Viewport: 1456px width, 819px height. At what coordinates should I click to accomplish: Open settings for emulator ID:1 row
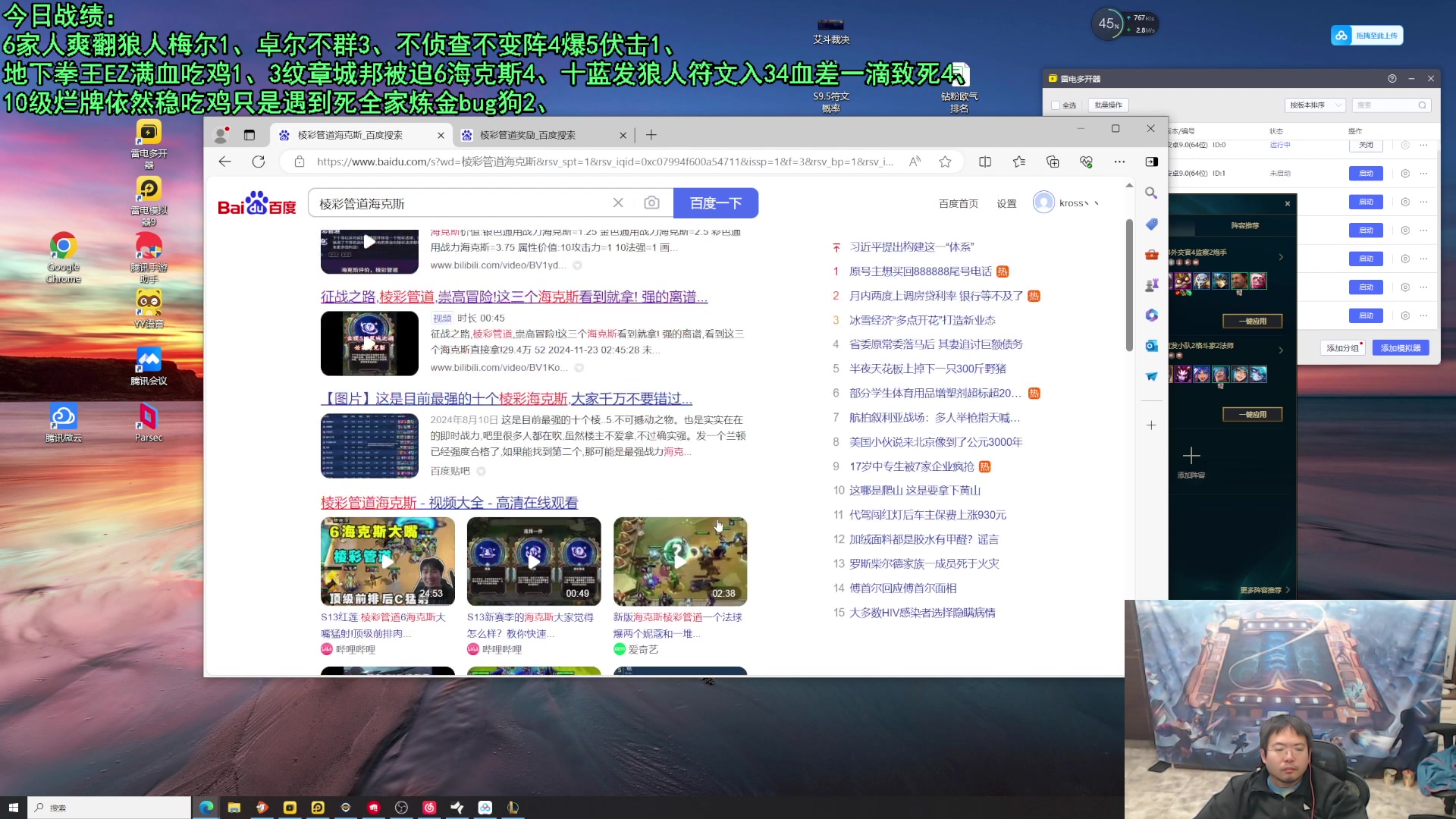pos(1405,174)
